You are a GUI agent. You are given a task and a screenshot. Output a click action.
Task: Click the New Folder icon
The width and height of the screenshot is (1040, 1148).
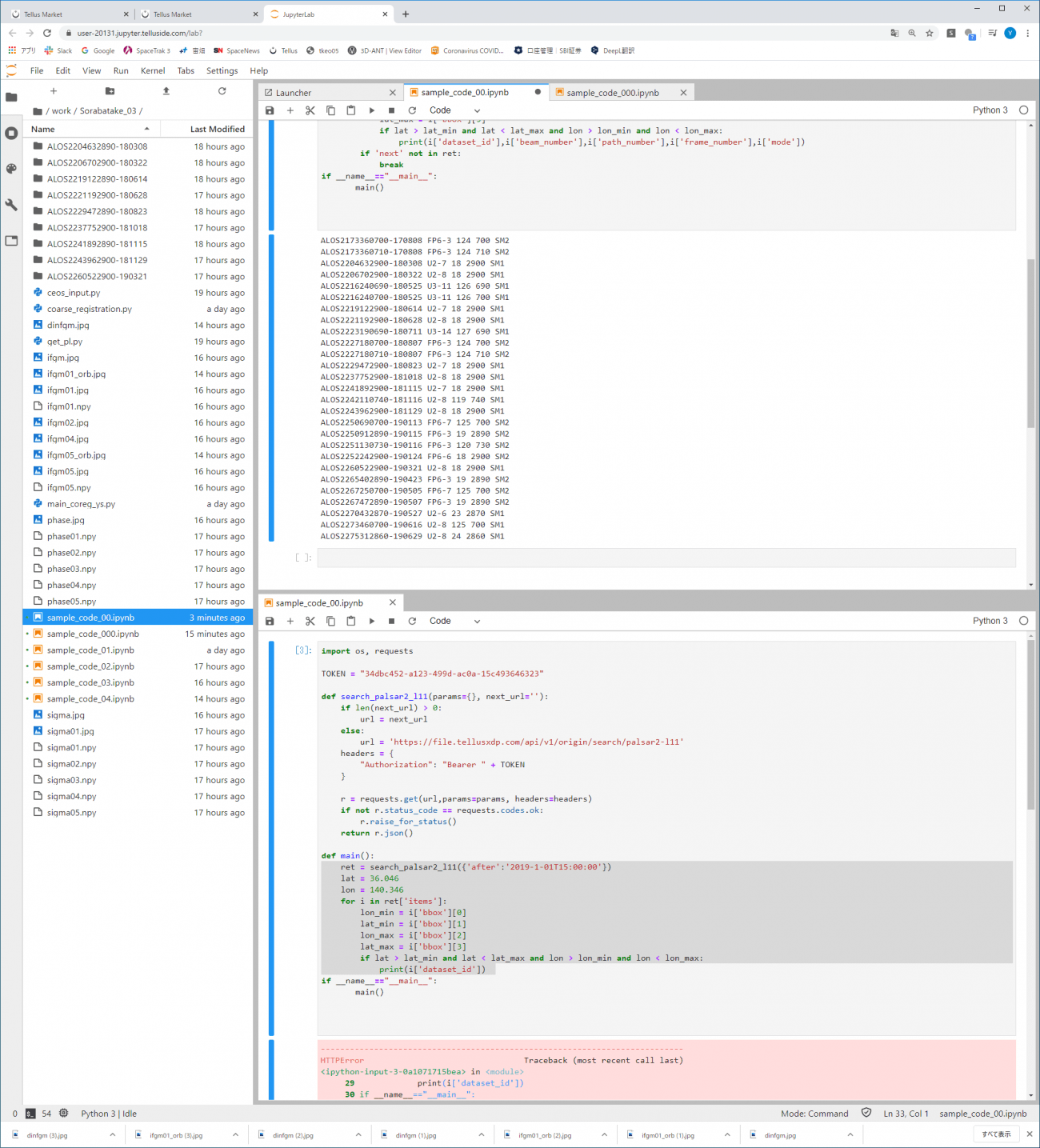point(110,91)
